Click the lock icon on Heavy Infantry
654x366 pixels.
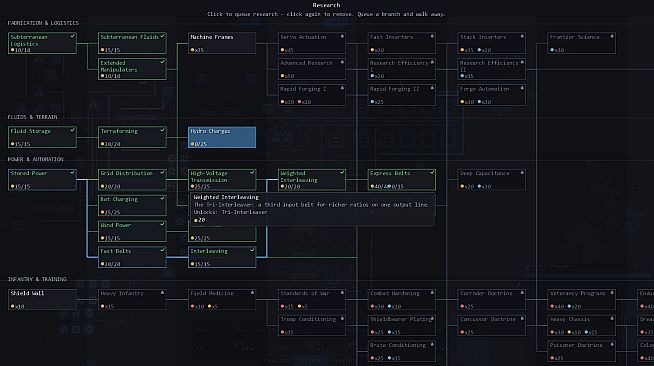162,293
